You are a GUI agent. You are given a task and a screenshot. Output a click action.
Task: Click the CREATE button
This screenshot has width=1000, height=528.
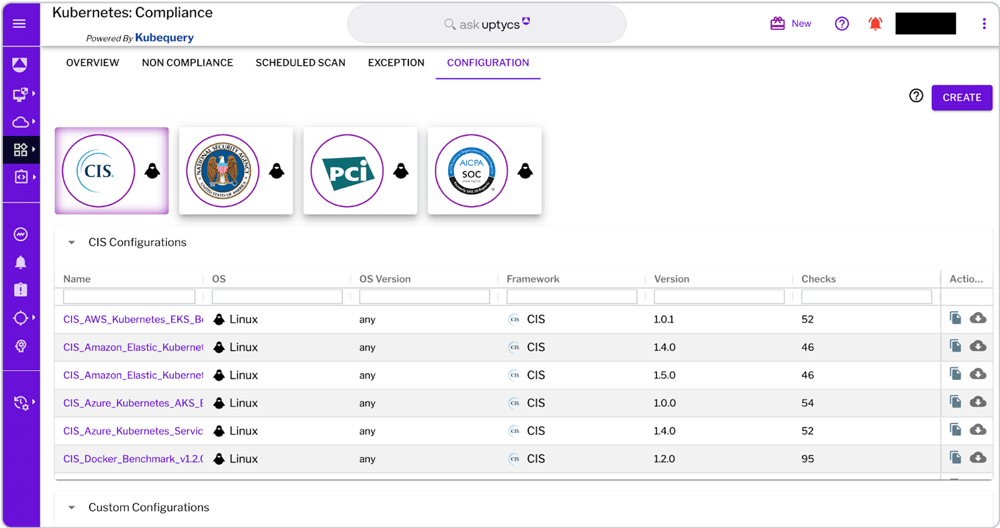962,98
